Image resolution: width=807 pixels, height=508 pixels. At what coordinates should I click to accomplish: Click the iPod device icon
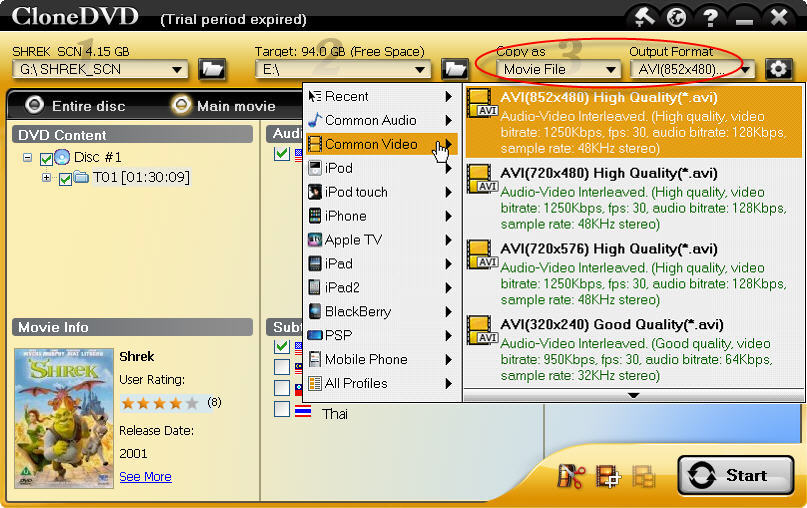(x=315, y=168)
